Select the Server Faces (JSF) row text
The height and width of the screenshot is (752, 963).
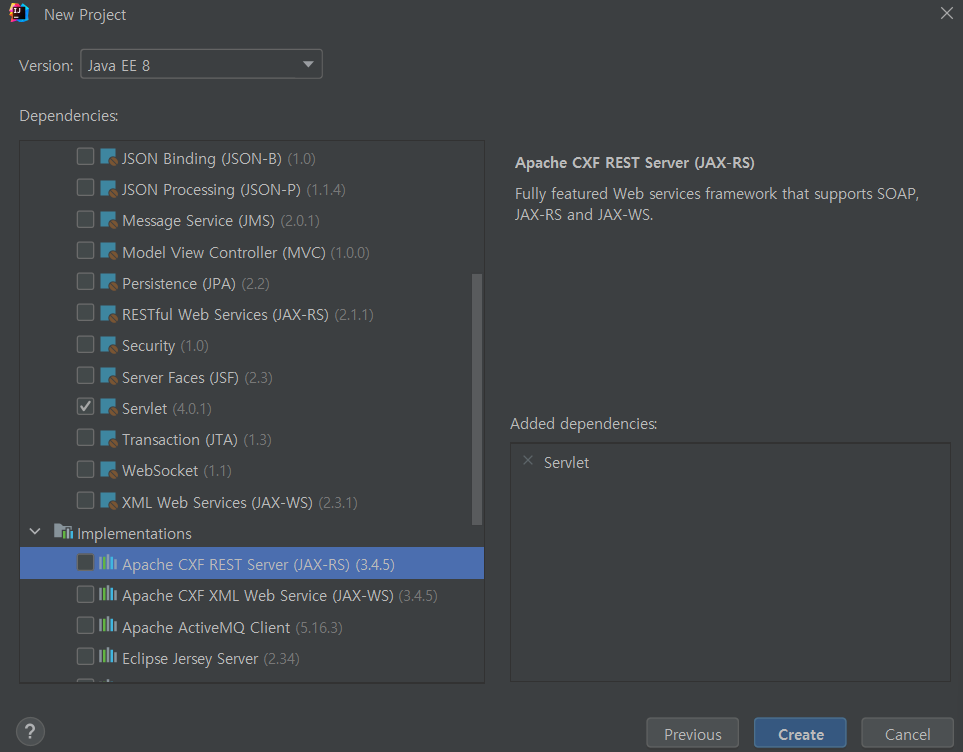tap(197, 377)
